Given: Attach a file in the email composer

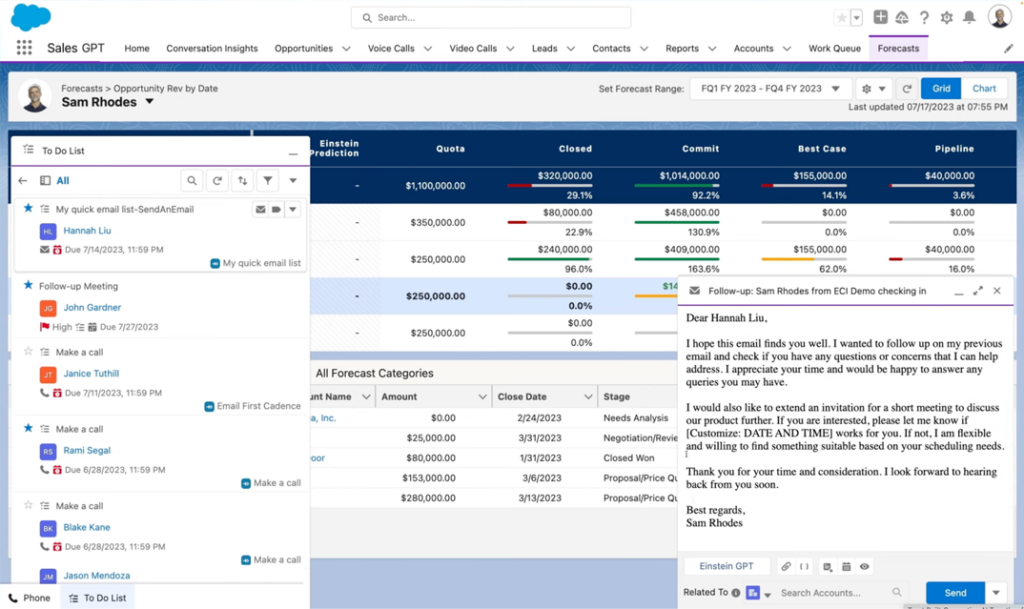Looking at the screenshot, I should click(x=786, y=566).
